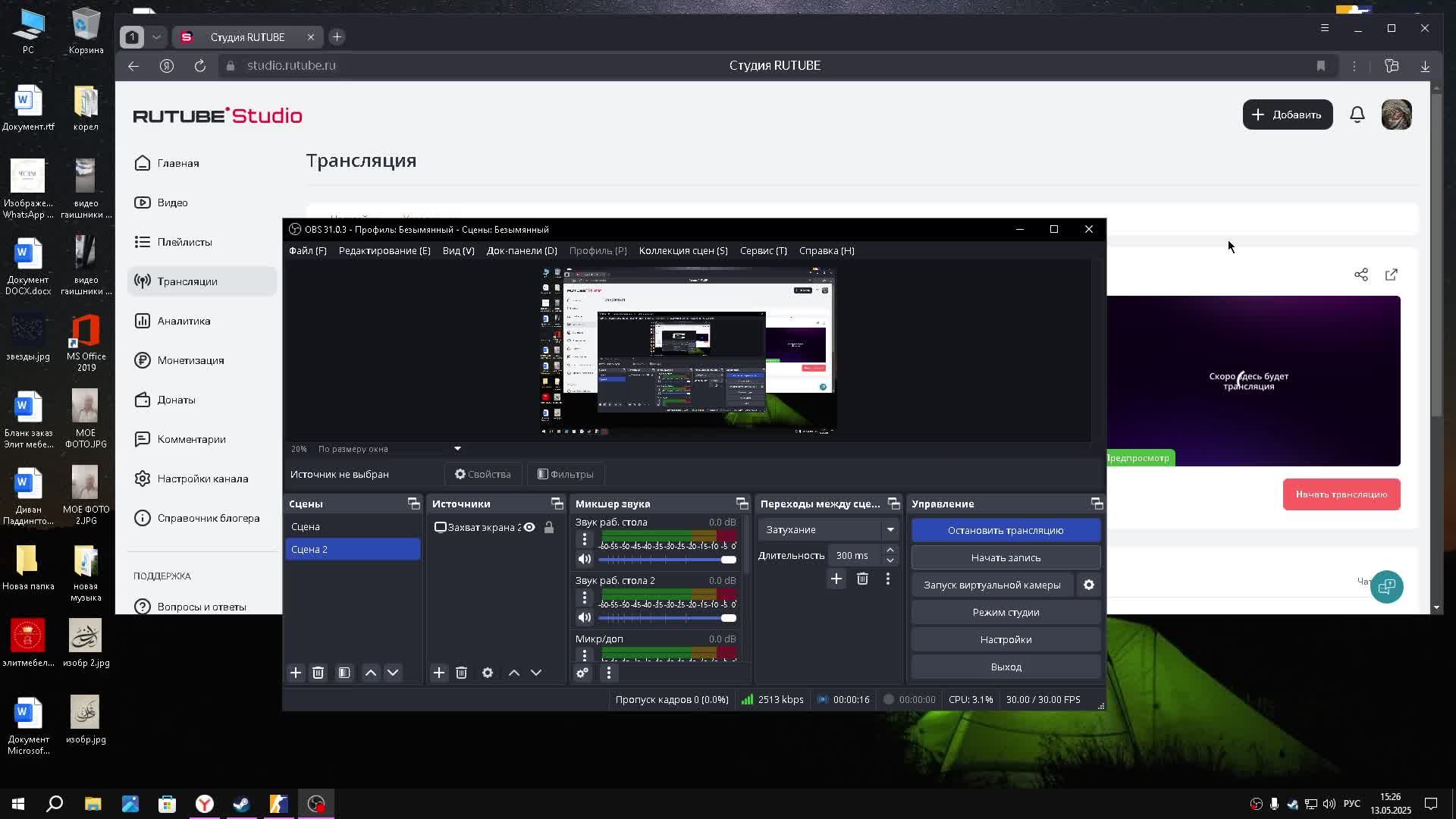Open the Вид menu
The width and height of the screenshot is (1456, 819).
(x=458, y=250)
